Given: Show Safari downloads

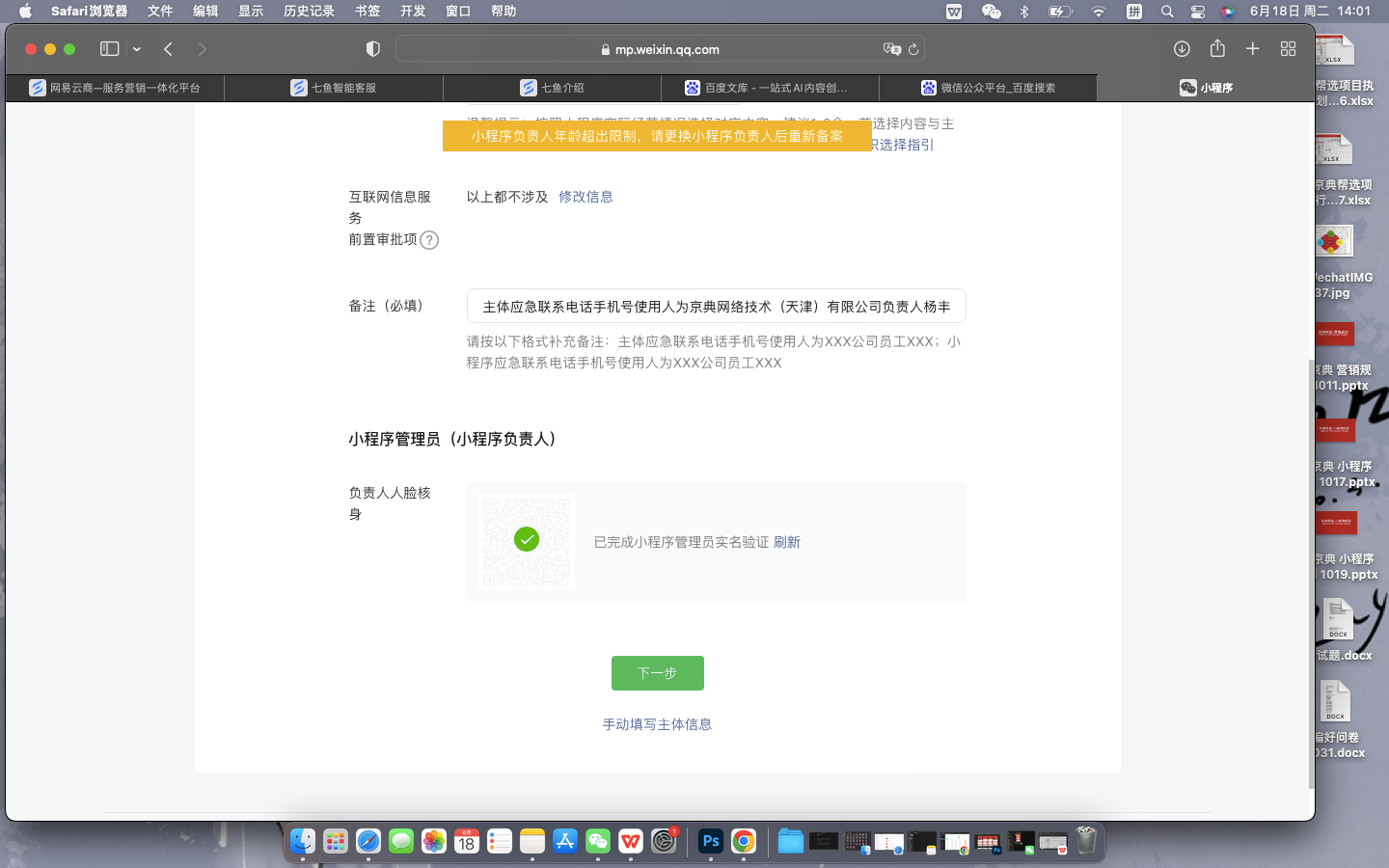Looking at the screenshot, I should coord(1182,49).
